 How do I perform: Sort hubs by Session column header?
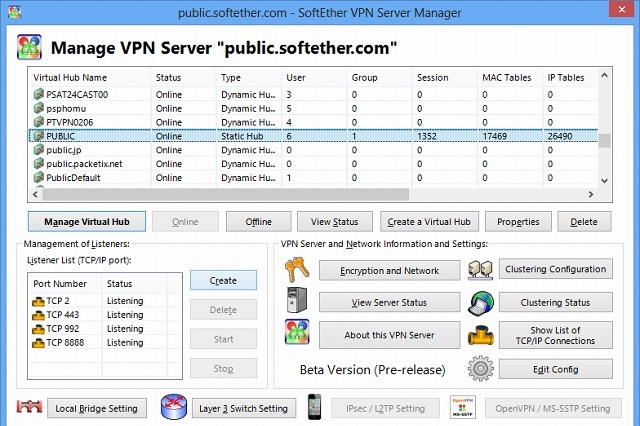pyautogui.click(x=444, y=78)
